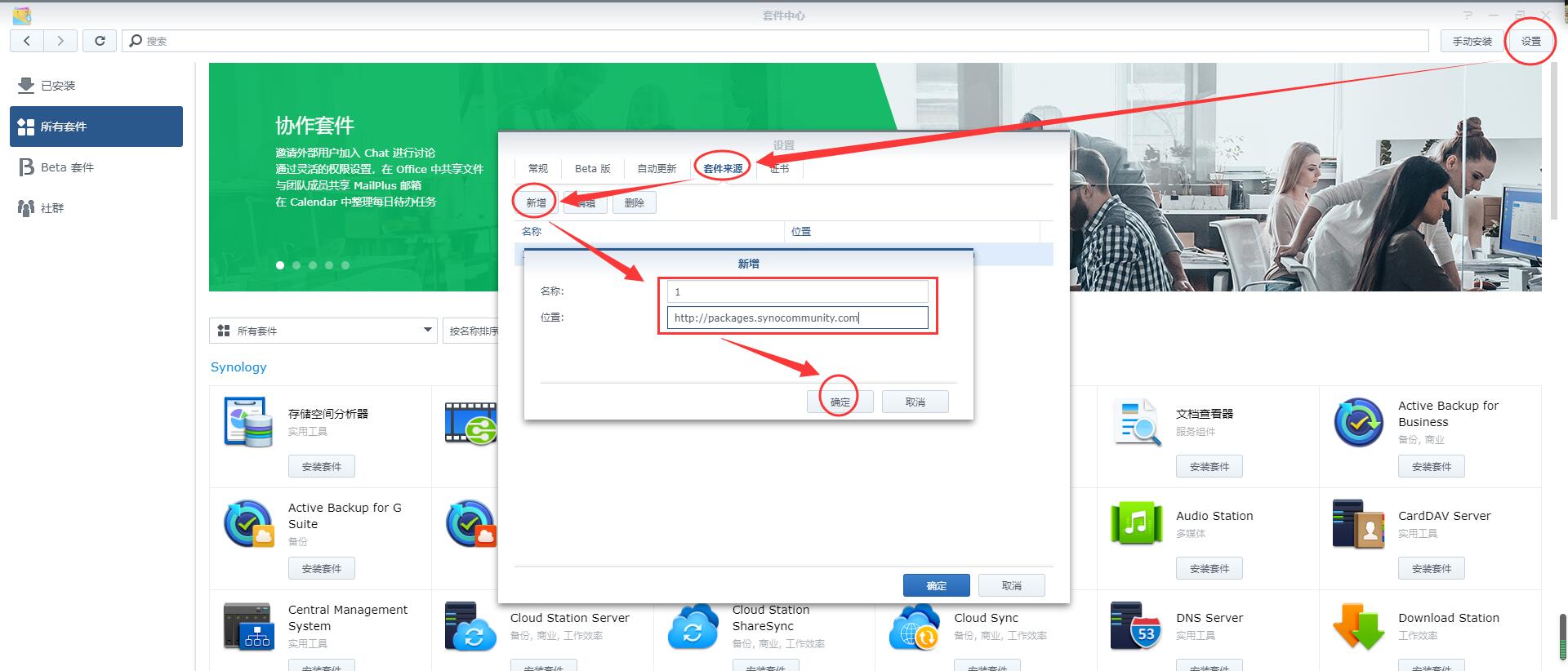Image resolution: width=1568 pixels, height=671 pixels.
Task: Select the first banner carousel dot
Action: tap(280, 265)
